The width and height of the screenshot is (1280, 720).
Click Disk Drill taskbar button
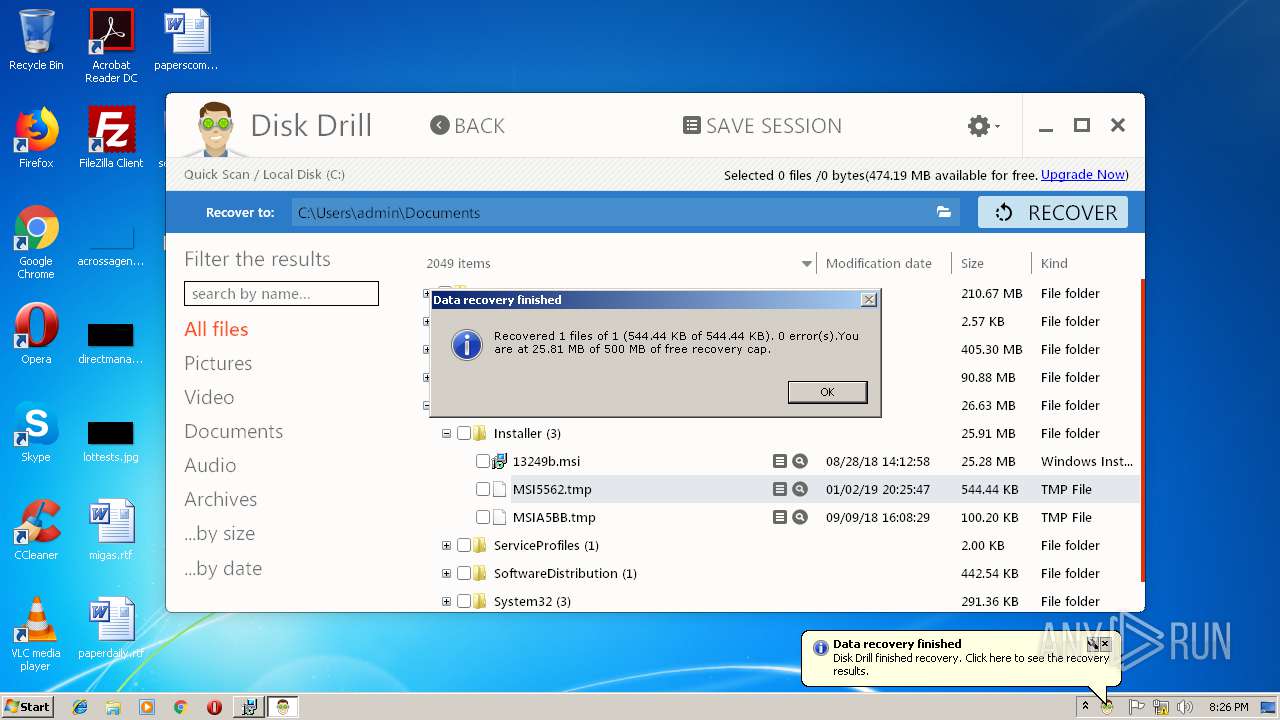pos(283,707)
